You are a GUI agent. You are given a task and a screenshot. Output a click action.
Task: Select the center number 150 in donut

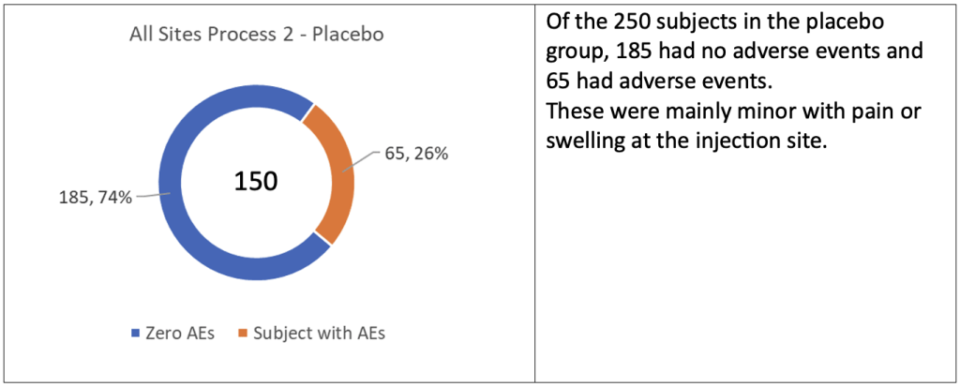pos(257,182)
